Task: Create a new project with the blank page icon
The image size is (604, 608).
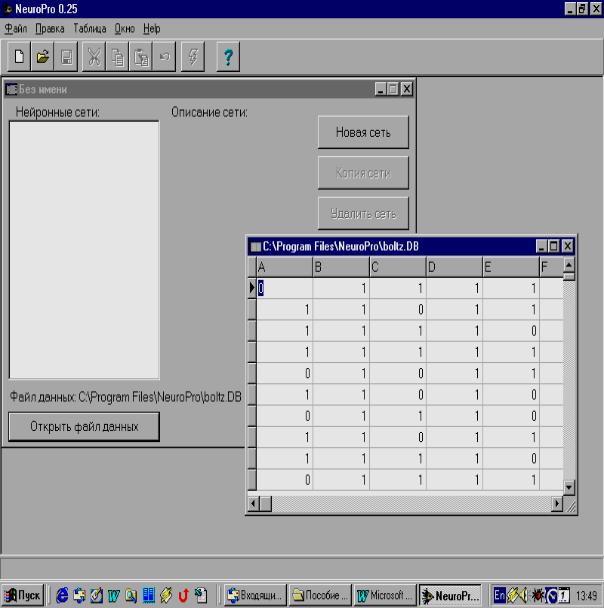Action: pyautogui.click(x=19, y=57)
